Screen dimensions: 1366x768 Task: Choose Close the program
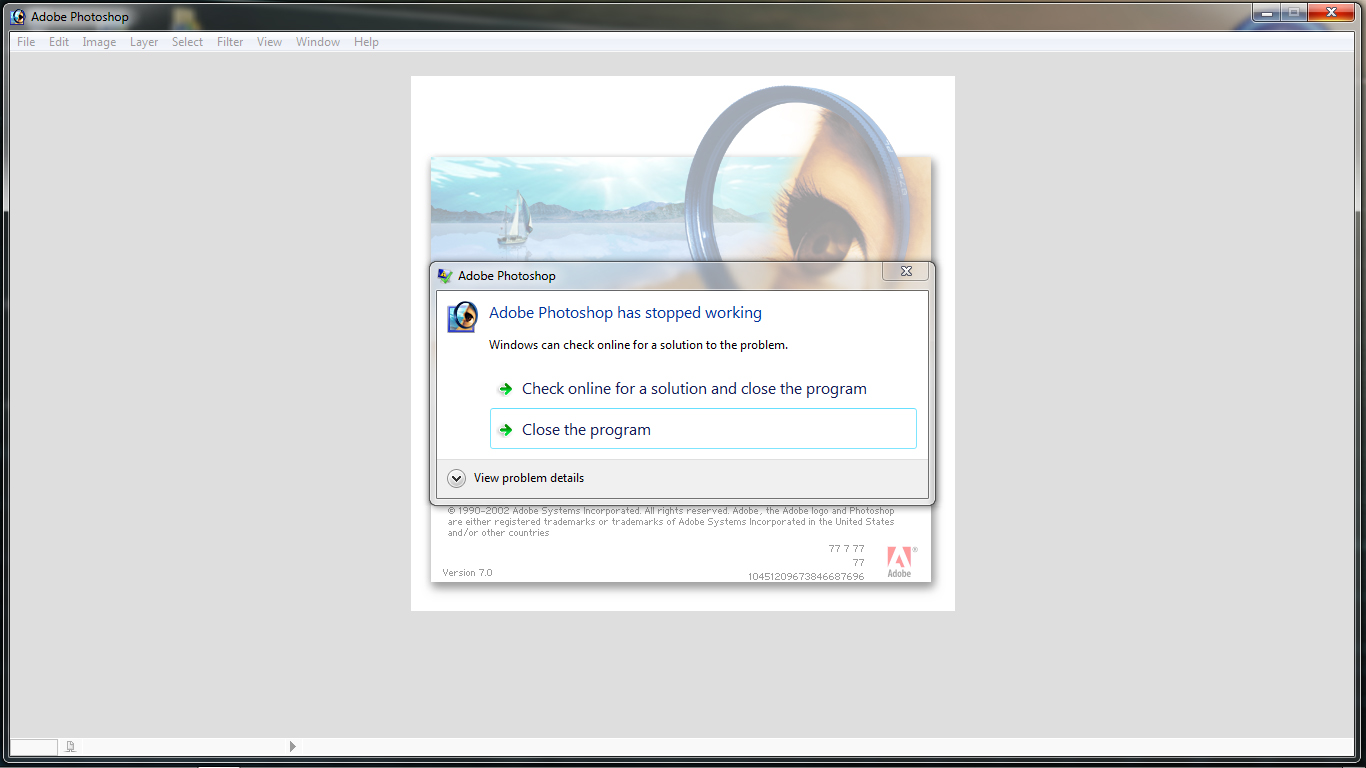click(x=703, y=429)
